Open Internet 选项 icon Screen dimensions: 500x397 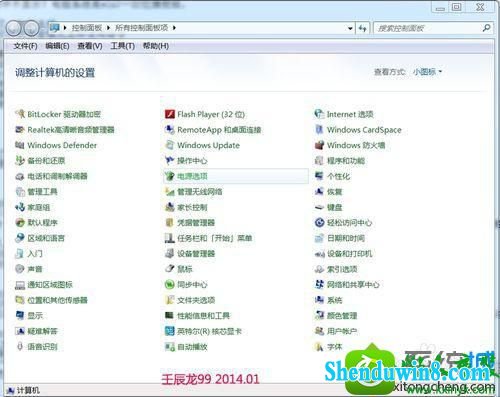[319, 114]
